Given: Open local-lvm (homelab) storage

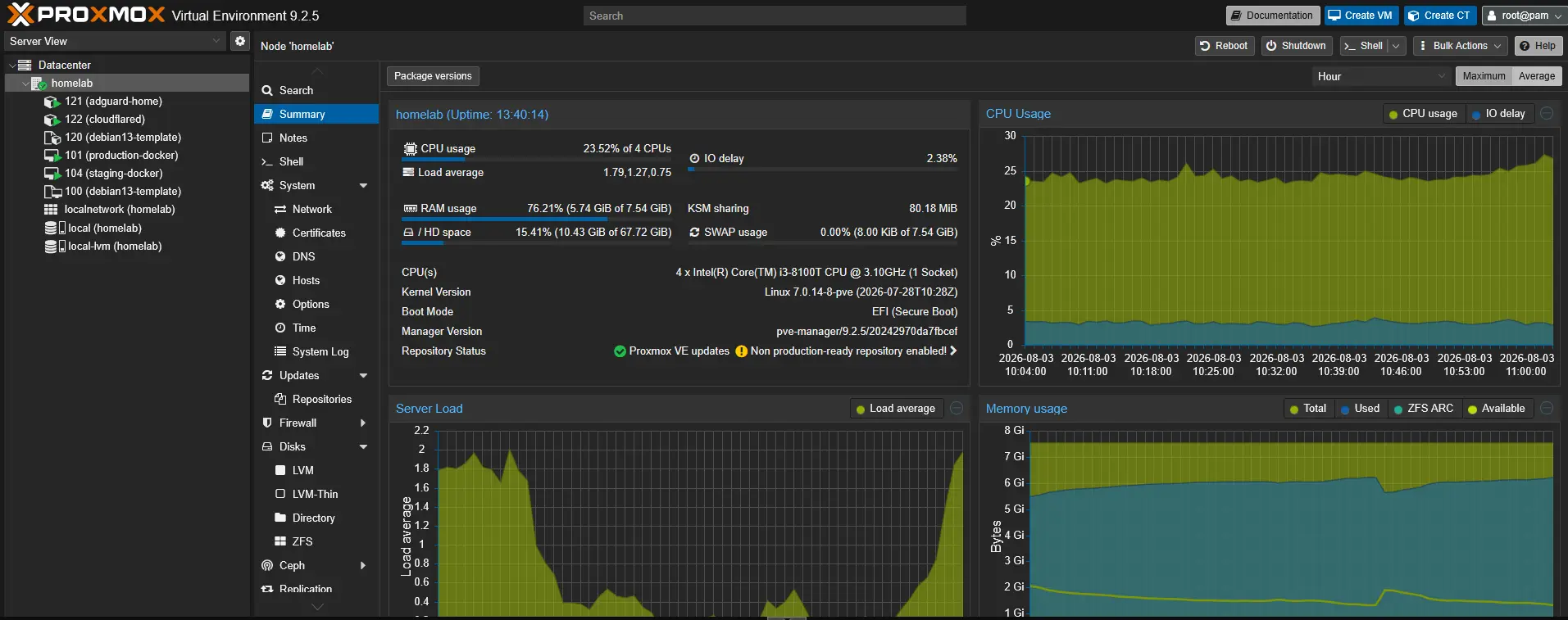Looking at the screenshot, I should [114, 246].
